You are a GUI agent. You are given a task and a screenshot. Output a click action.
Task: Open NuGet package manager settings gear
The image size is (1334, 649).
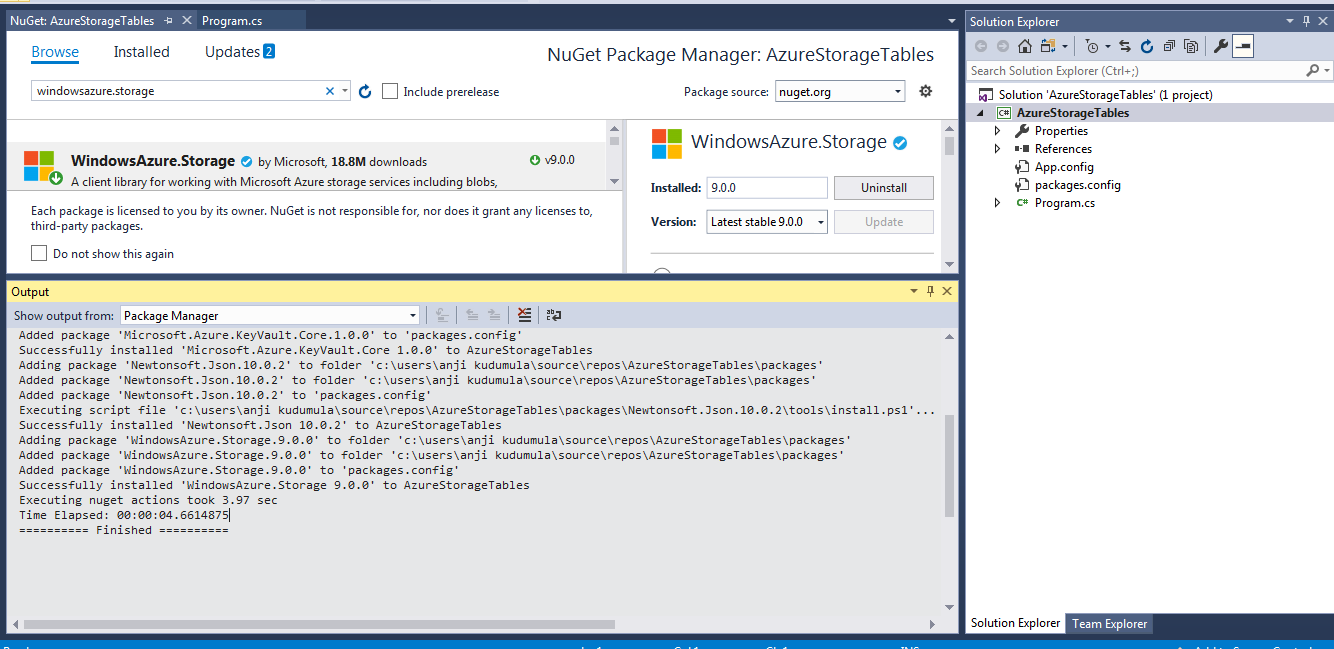pyautogui.click(x=925, y=91)
